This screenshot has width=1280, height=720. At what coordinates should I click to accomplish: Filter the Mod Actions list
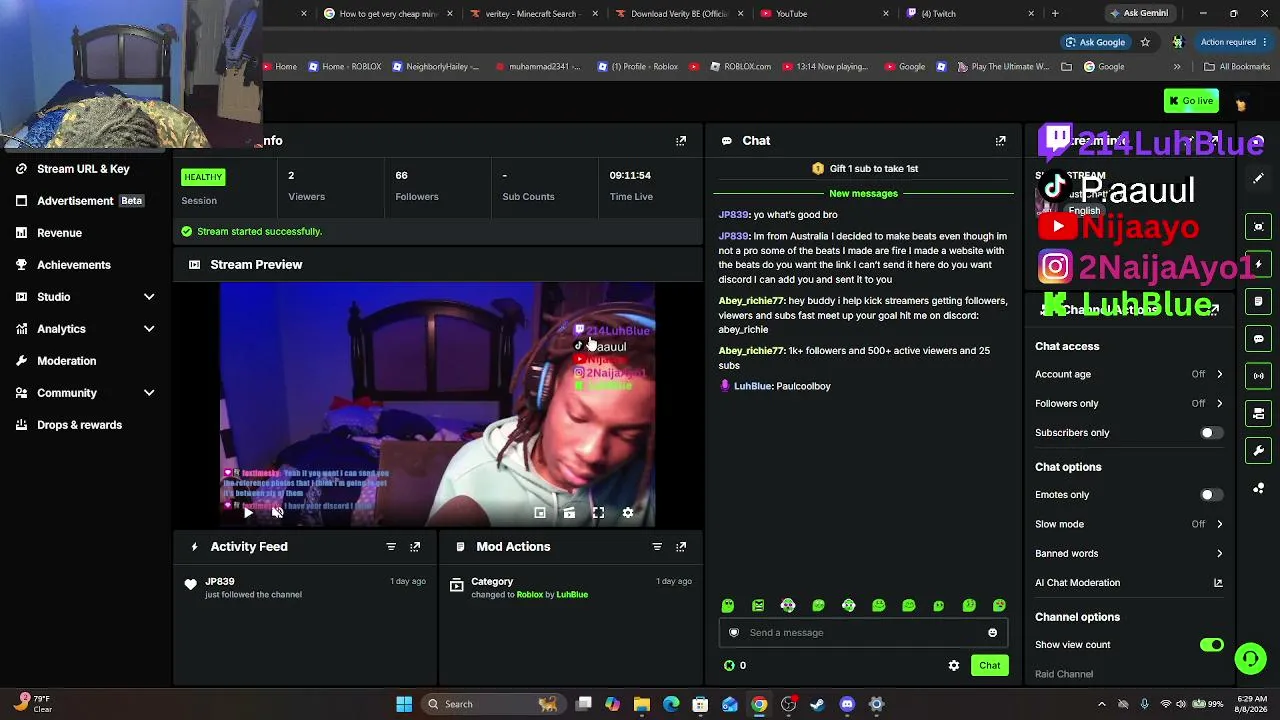point(657,547)
